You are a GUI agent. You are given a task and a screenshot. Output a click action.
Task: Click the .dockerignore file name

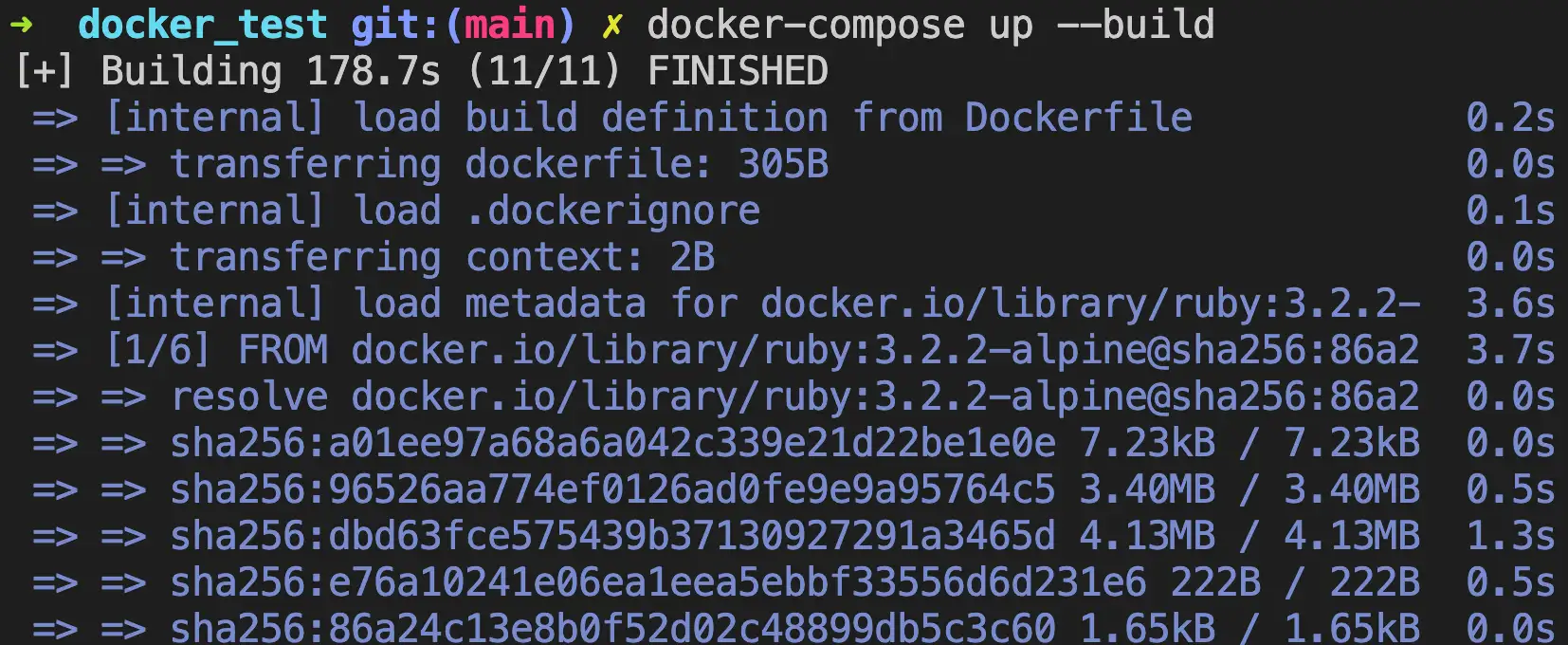click(x=612, y=212)
